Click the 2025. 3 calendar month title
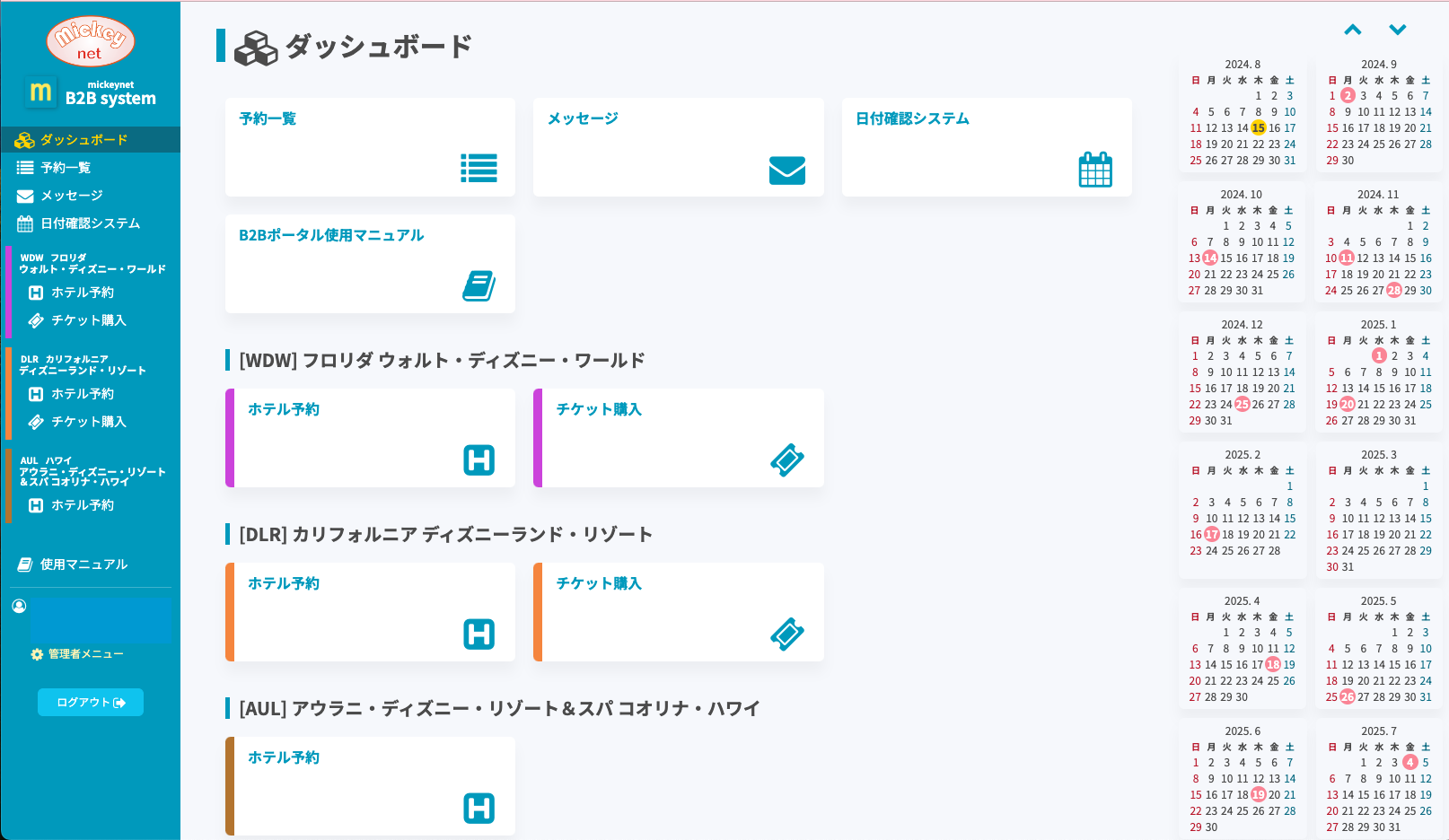Image resolution: width=1449 pixels, height=840 pixels. pos(1379,455)
